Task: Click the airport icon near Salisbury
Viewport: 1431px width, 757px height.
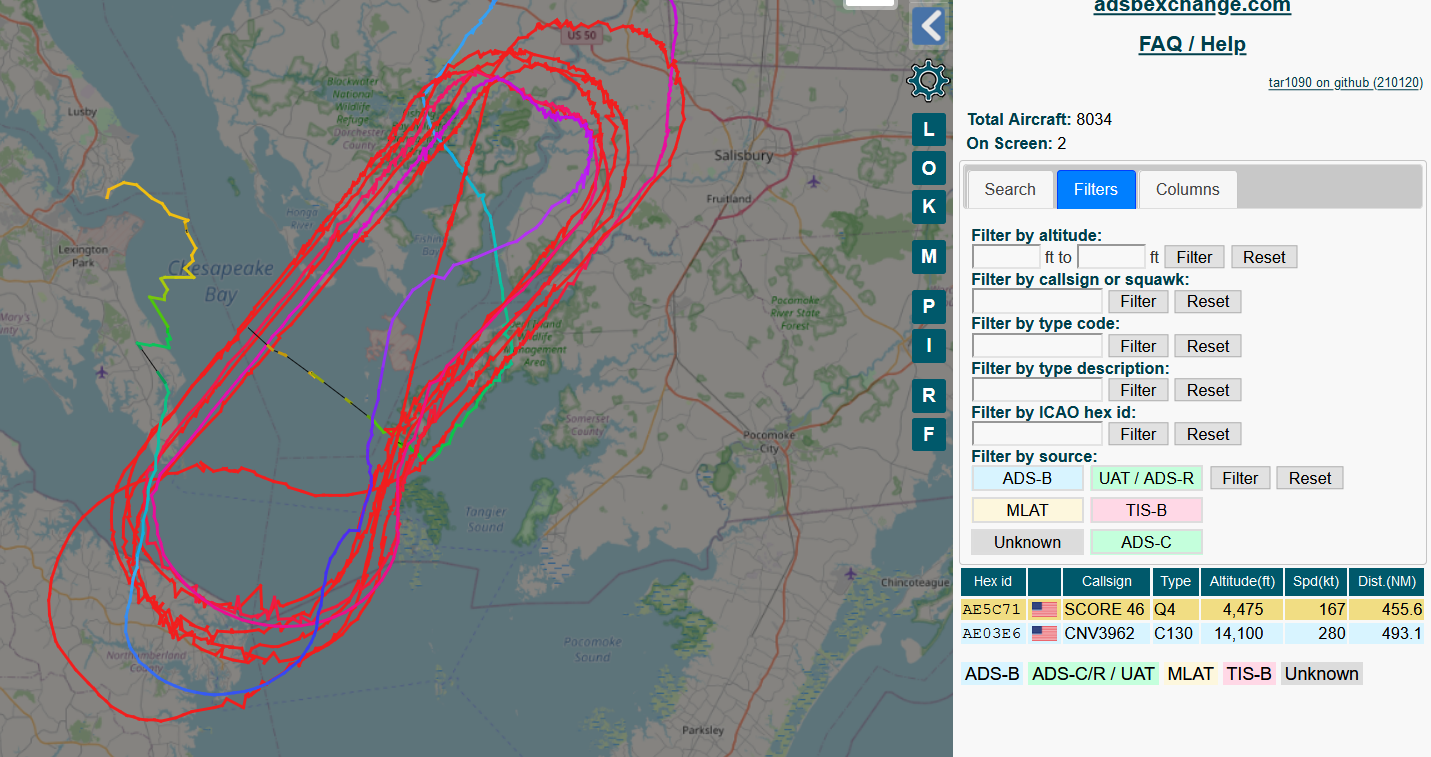Action: coord(815,182)
